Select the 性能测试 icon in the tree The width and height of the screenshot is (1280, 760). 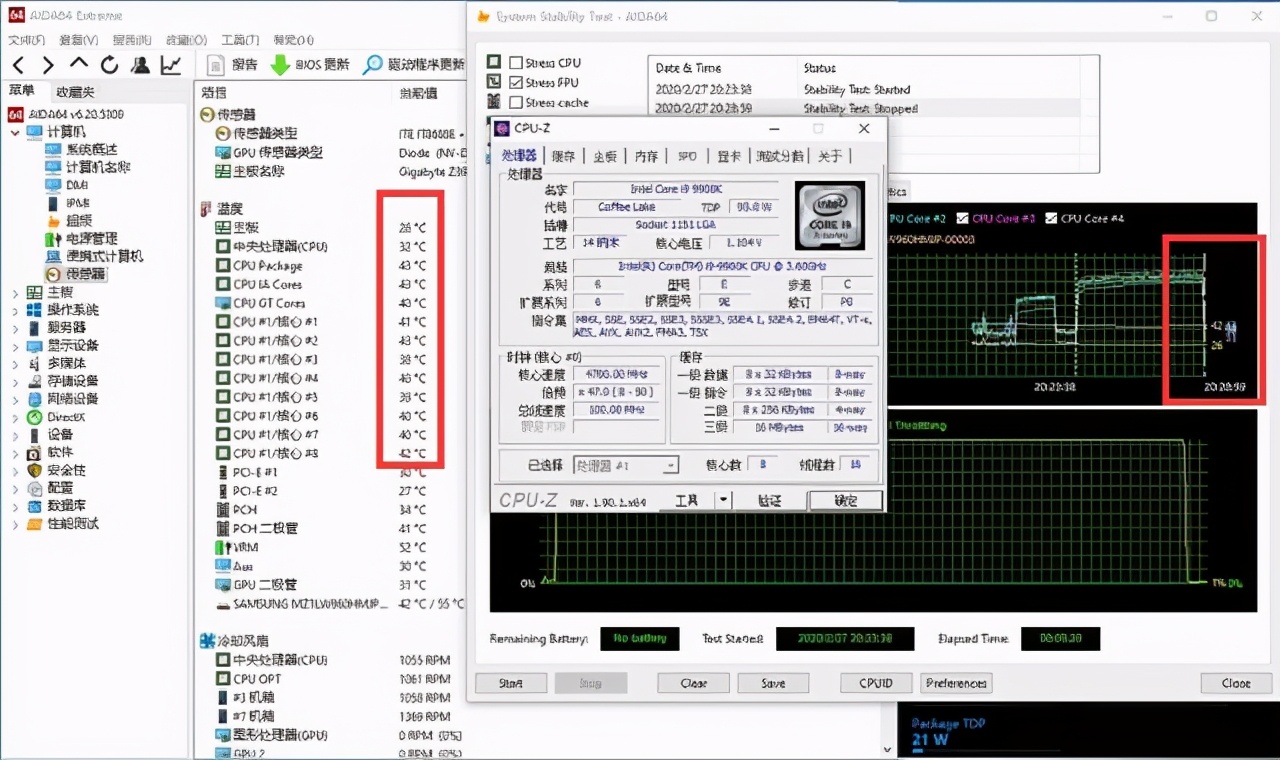click(x=34, y=524)
